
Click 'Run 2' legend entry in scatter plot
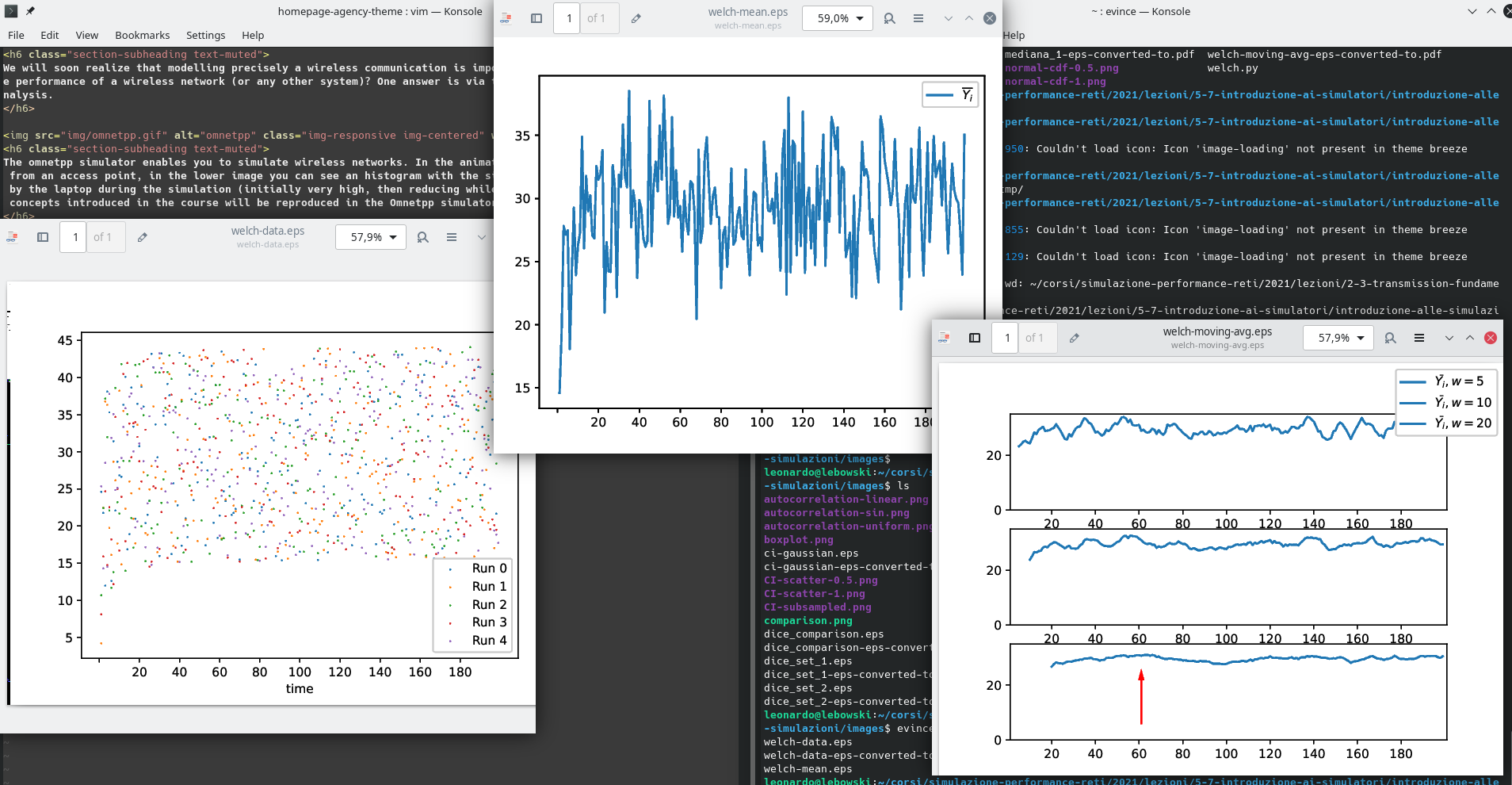click(x=489, y=604)
